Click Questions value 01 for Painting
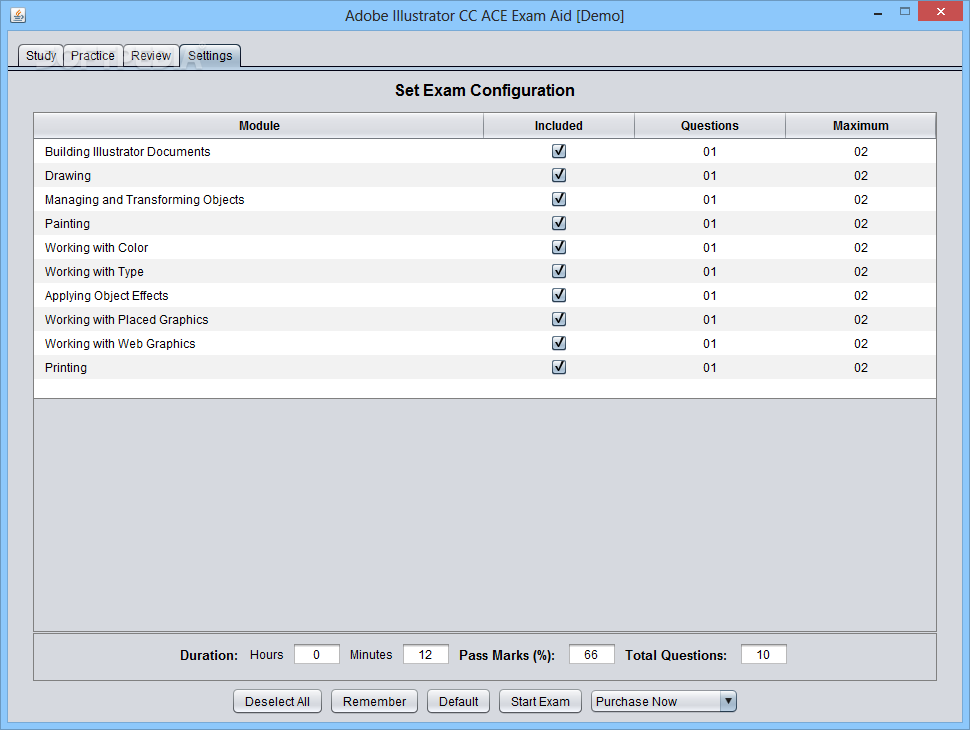This screenshot has width=970, height=730. (710, 223)
